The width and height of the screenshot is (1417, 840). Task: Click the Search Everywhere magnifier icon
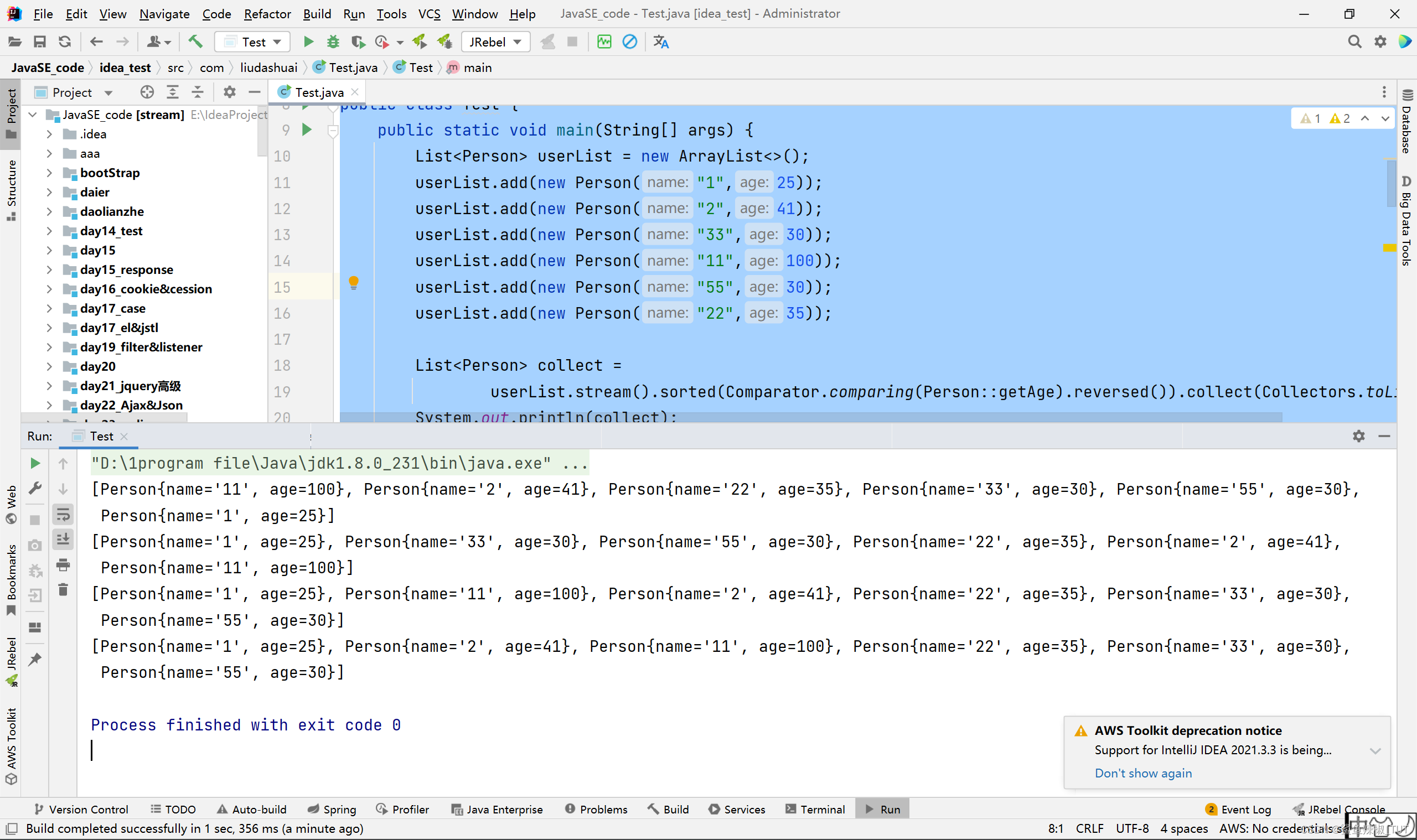tap(1354, 42)
